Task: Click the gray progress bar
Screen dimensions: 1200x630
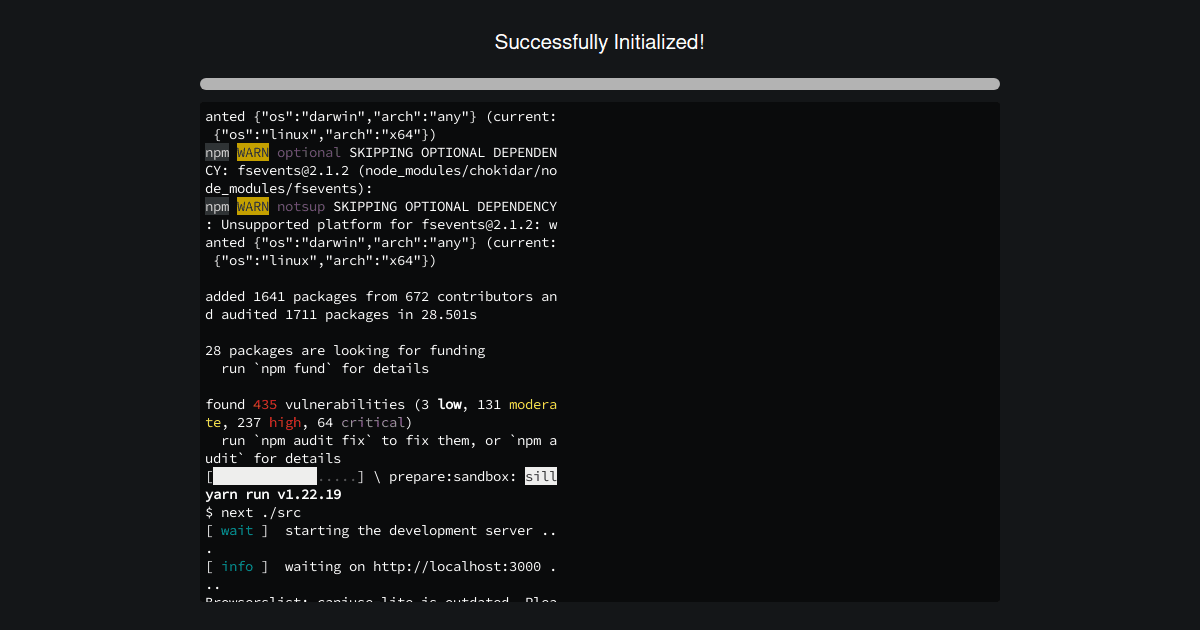Action: click(x=600, y=84)
